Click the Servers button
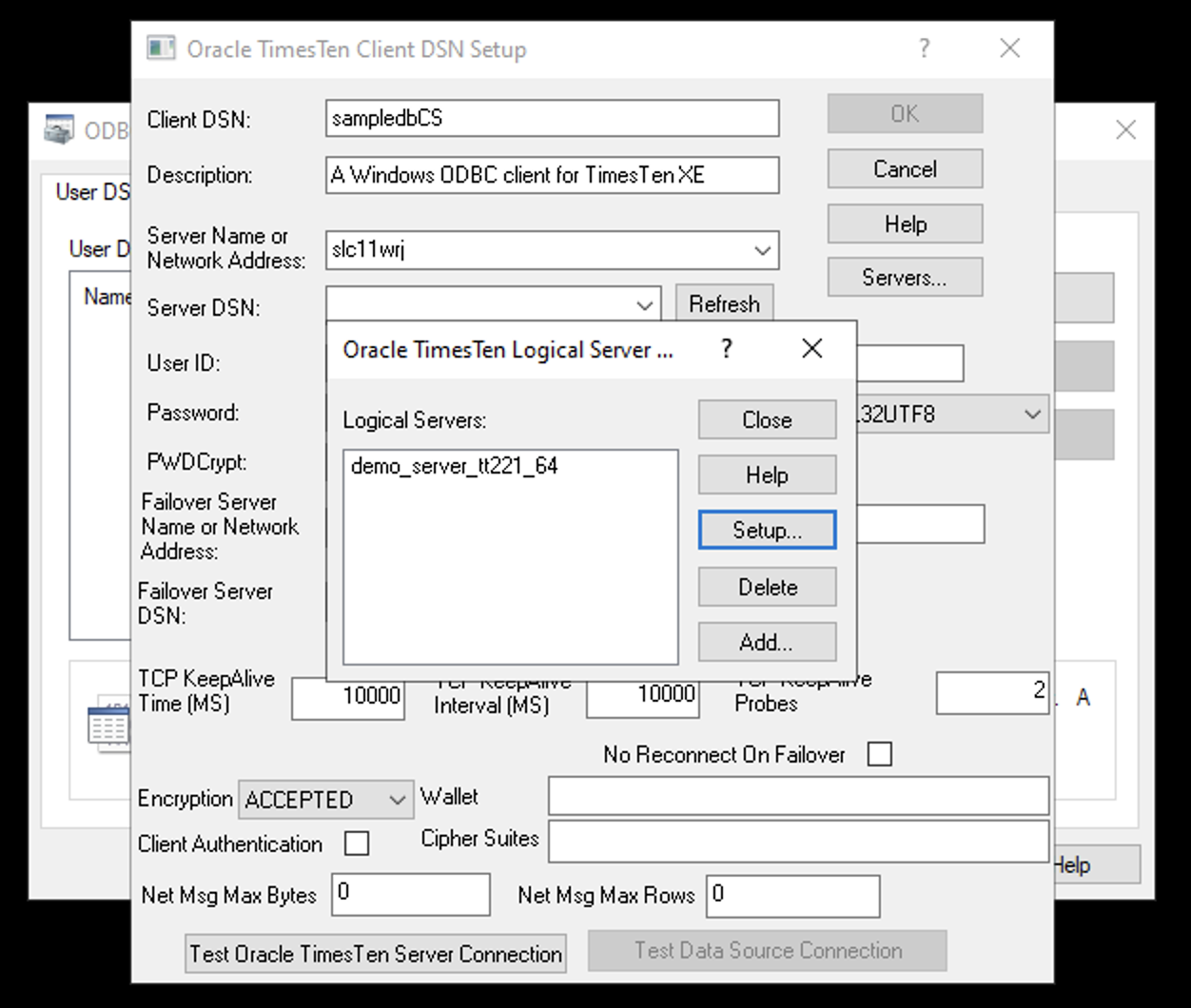The width and height of the screenshot is (1191, 1008). click(904, 277)
